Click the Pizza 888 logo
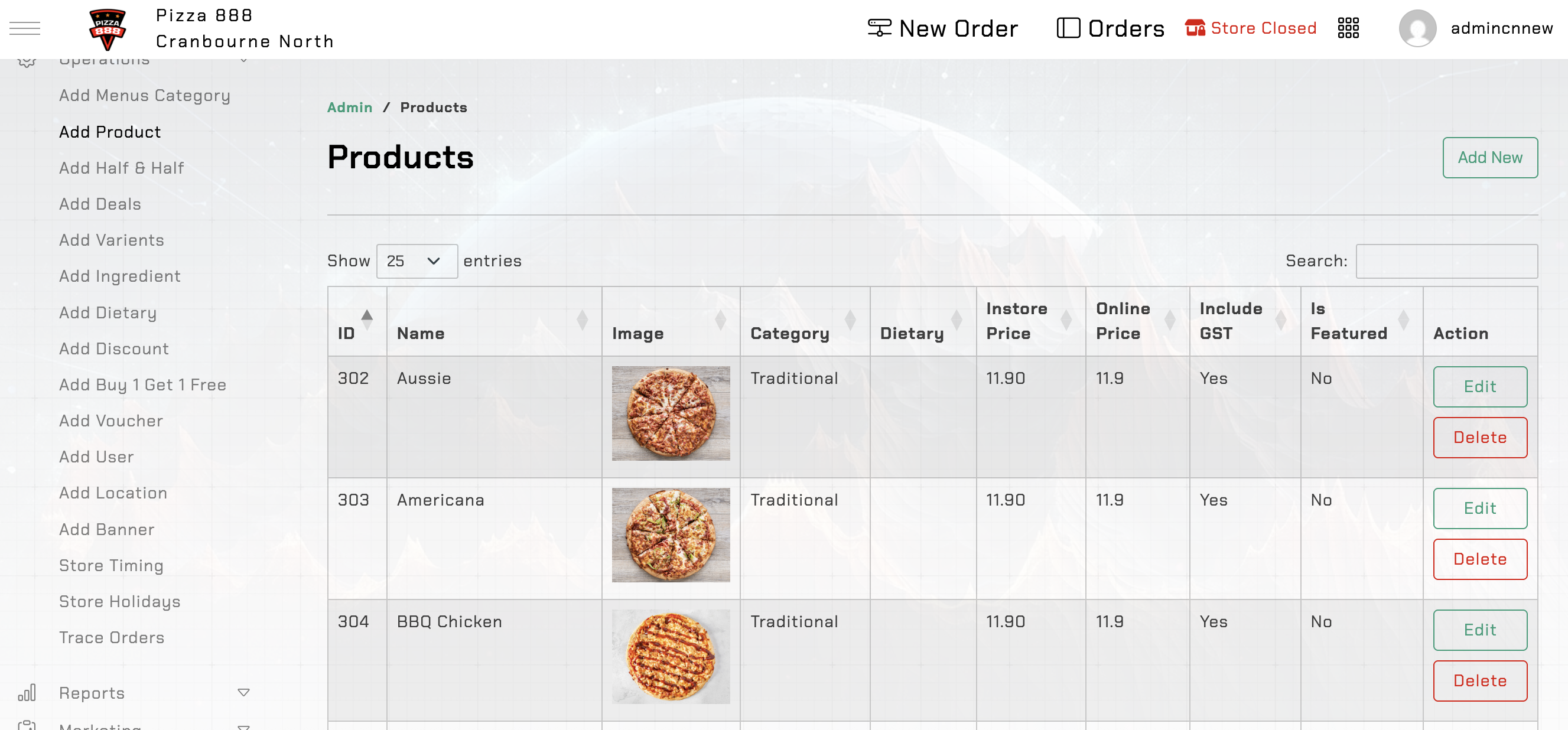 coord(107,29)
